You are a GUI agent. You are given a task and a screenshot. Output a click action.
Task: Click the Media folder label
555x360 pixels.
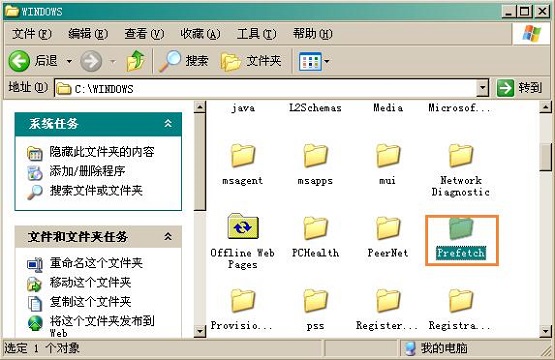pyautogui.click(x=388, y=108)
